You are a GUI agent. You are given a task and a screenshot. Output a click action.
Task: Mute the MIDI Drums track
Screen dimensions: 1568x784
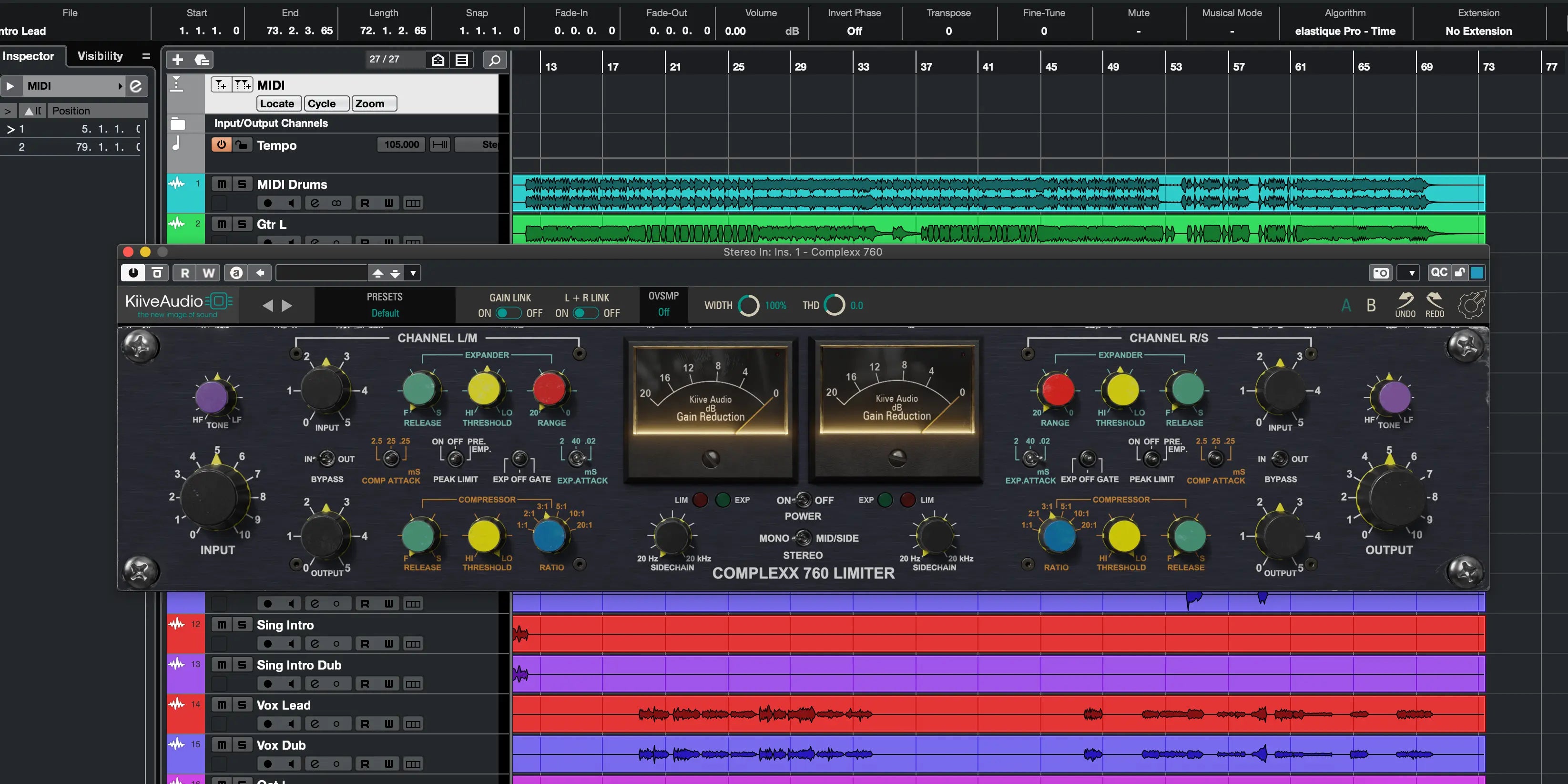[222, 184]
